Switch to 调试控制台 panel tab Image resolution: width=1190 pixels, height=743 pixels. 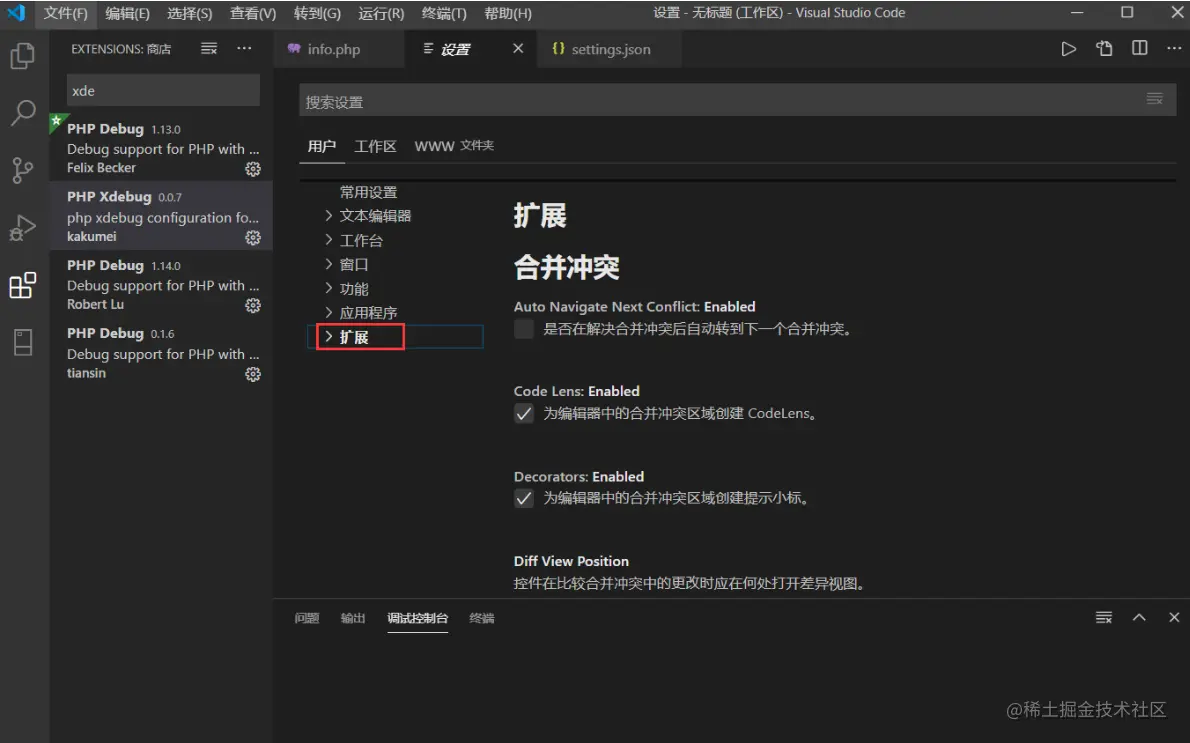click(x=417, y=618)
